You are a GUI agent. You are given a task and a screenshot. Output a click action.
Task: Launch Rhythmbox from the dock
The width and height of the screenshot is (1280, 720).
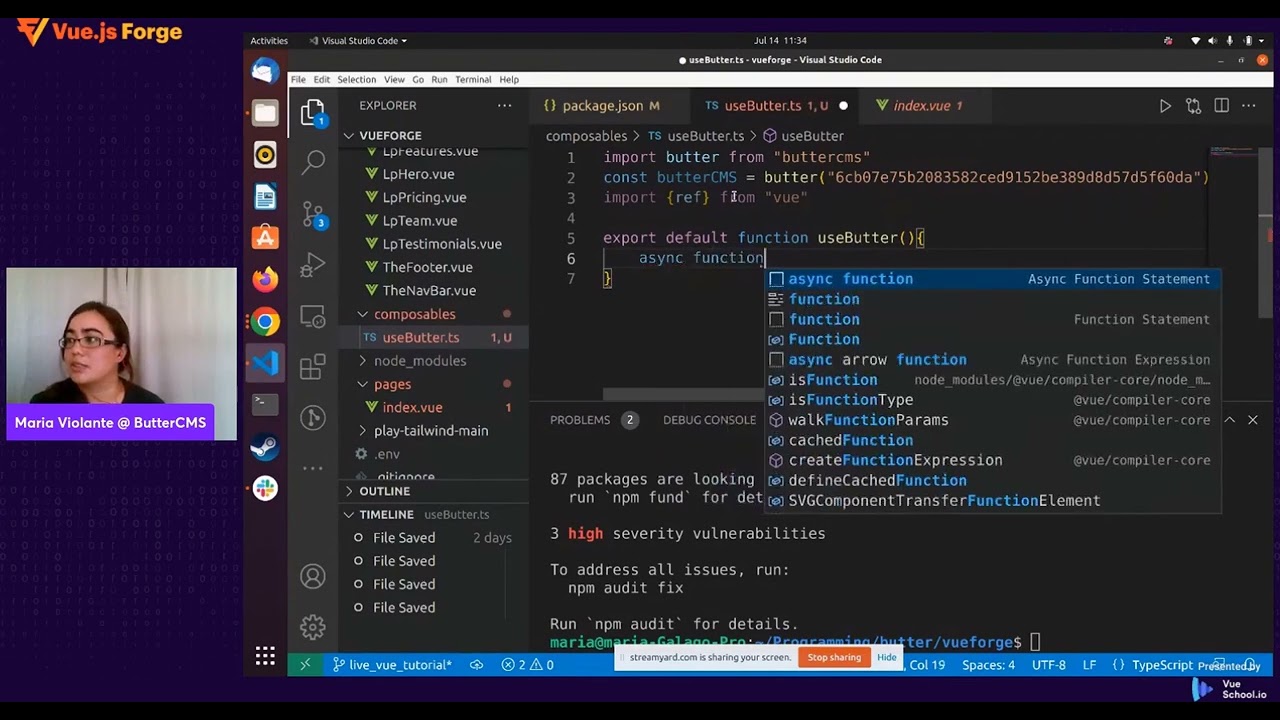coord(265,155)
